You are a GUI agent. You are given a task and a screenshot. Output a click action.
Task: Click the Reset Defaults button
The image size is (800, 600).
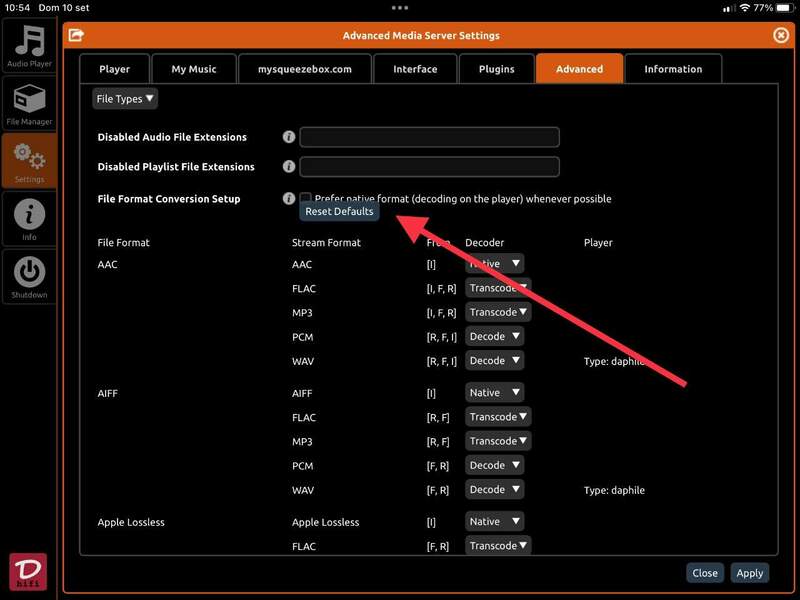[339, 212]
